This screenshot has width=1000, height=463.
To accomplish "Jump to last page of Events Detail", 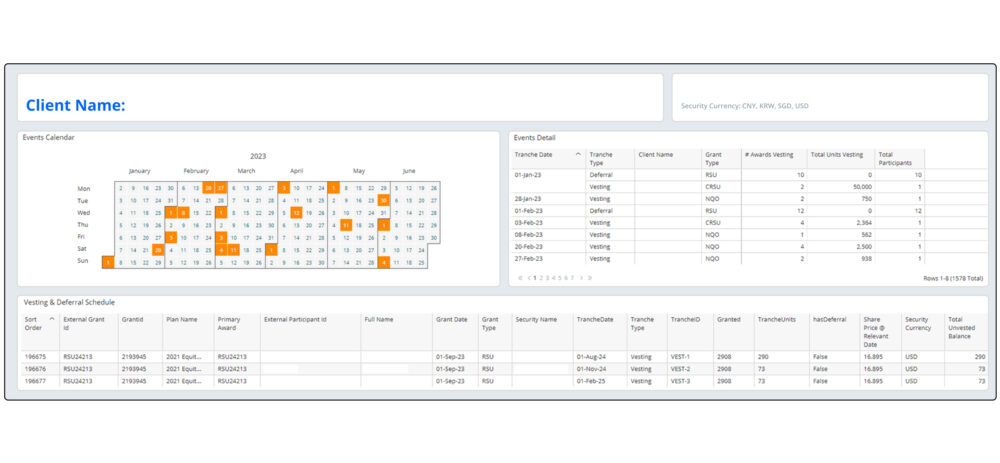I will (590, 278).
